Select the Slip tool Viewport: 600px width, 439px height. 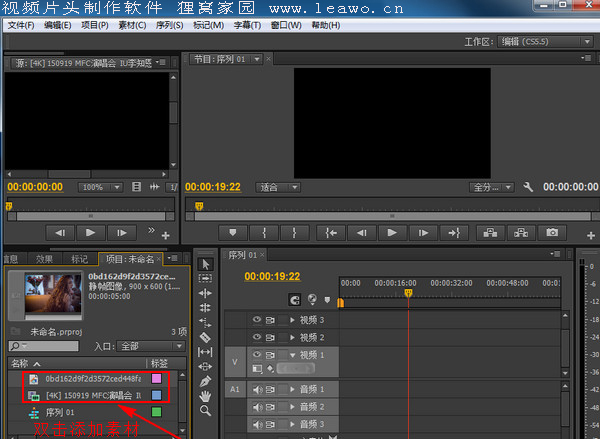(x=205, y=352)
